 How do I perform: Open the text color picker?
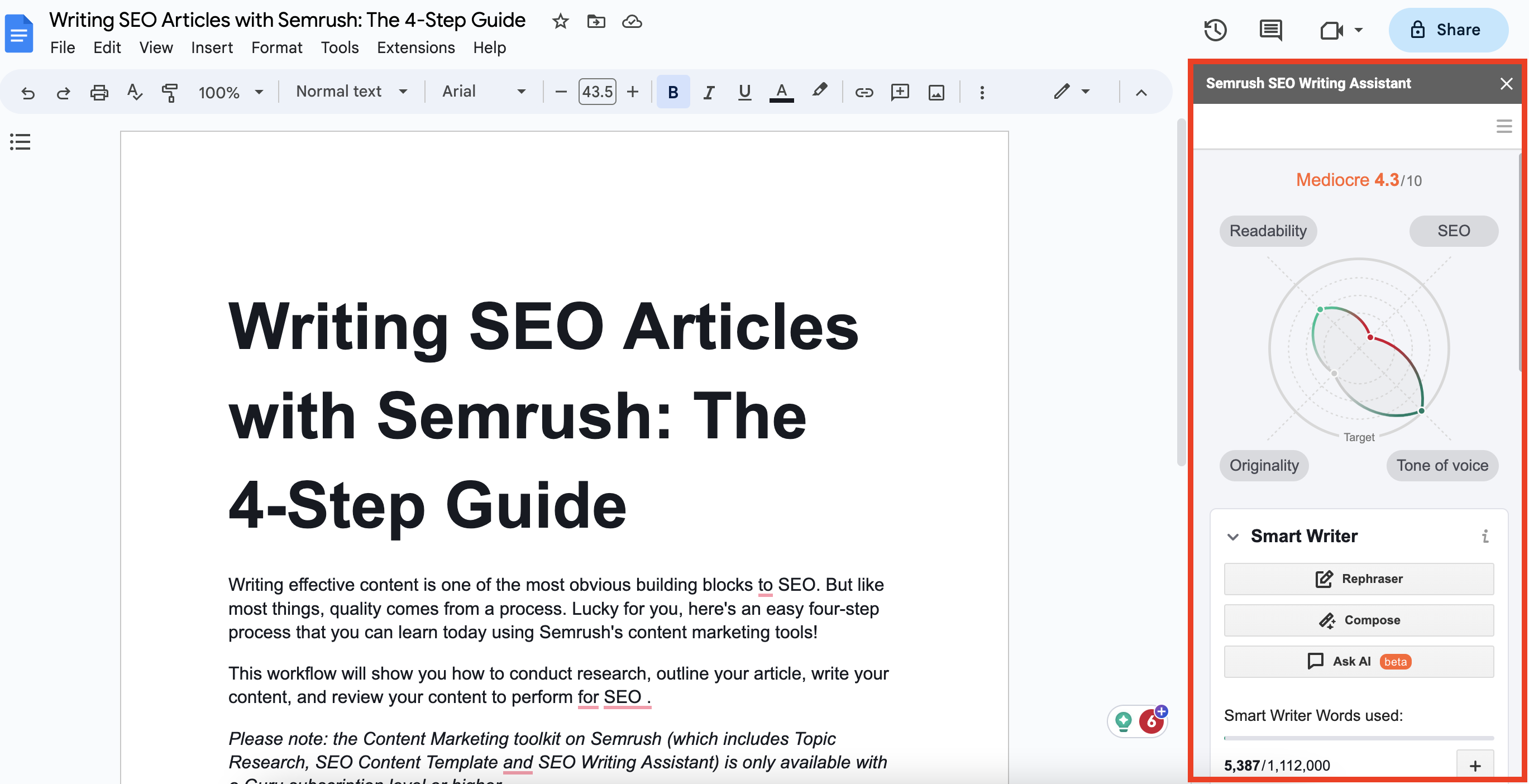[781, 92]
